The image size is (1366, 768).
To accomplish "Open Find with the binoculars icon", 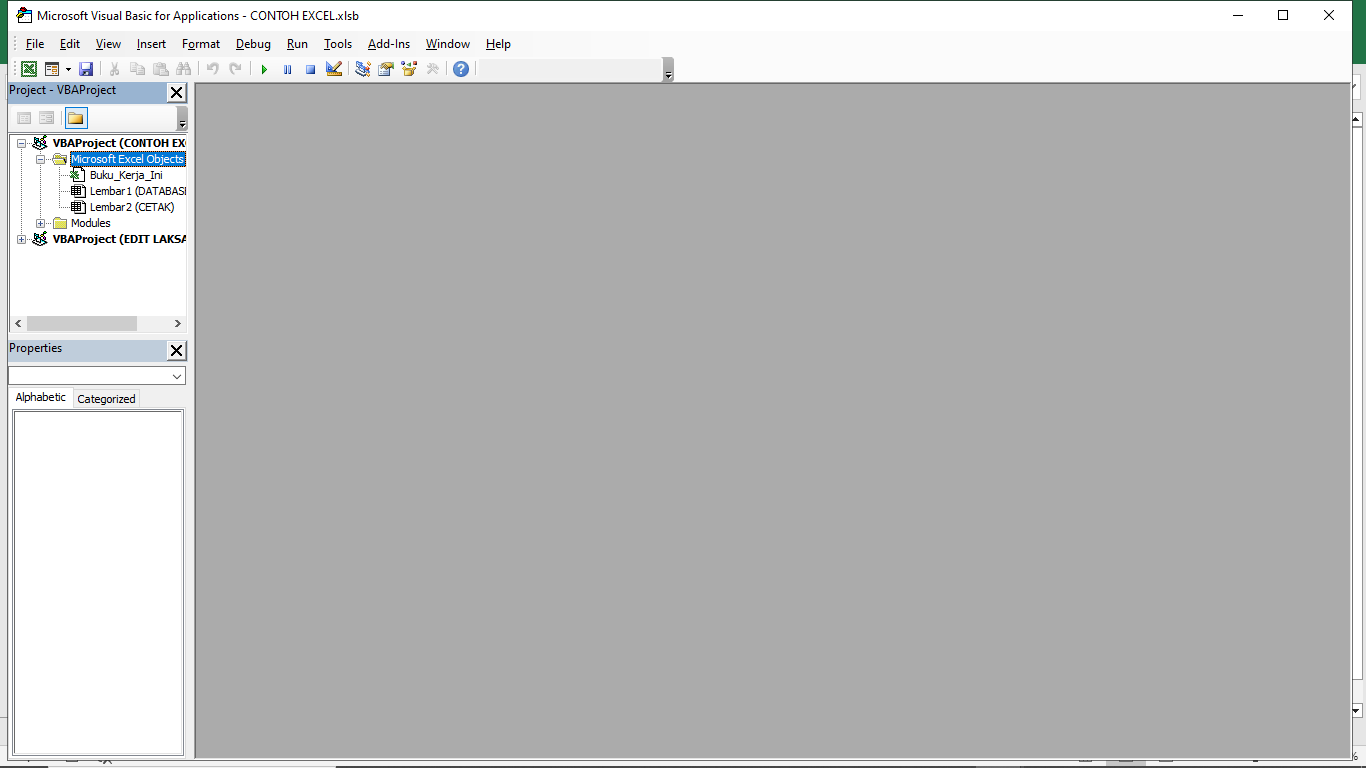I will click(x=183, y=69).
